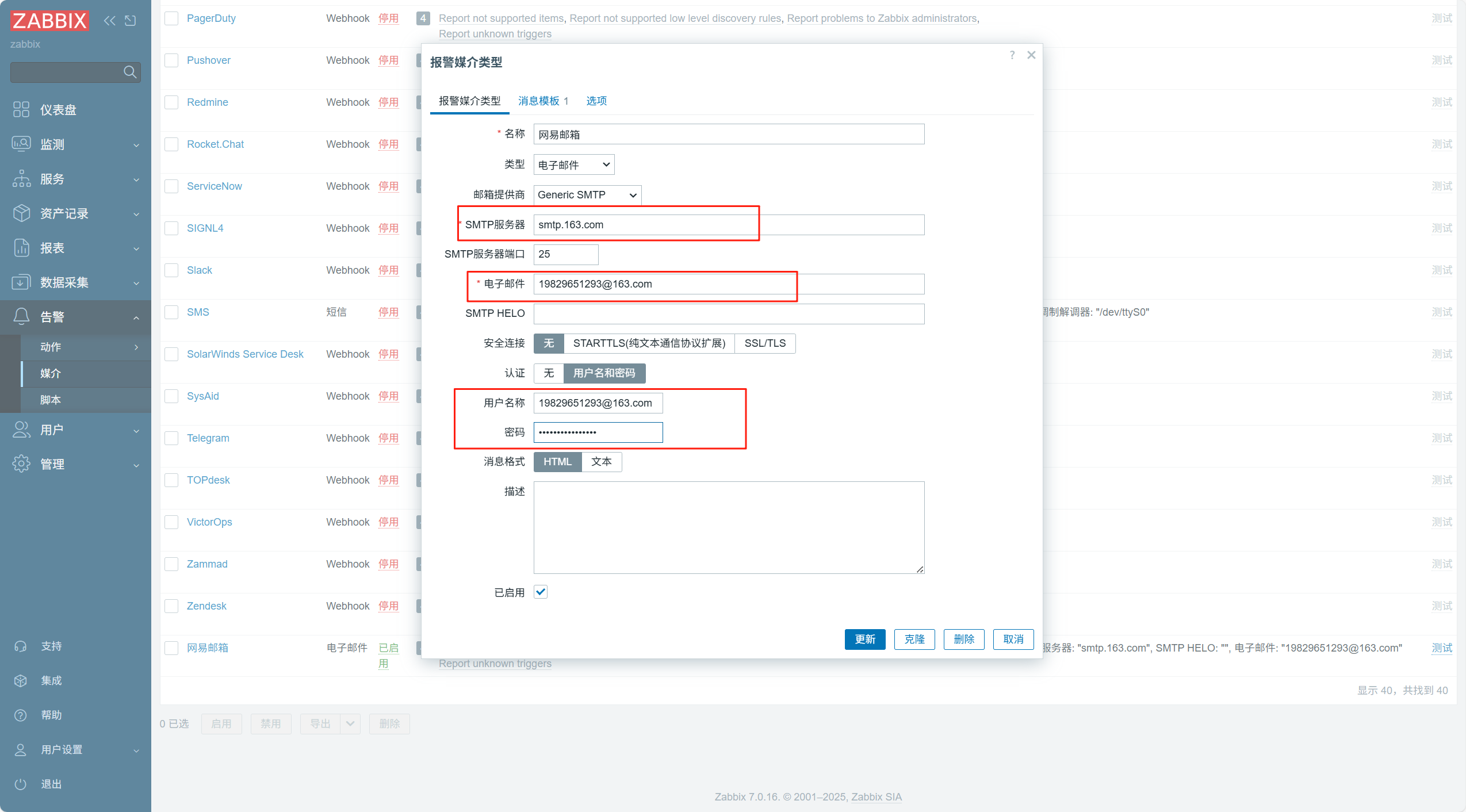Set 安全连接 to SSL/TLS

(x=765, y=343)
